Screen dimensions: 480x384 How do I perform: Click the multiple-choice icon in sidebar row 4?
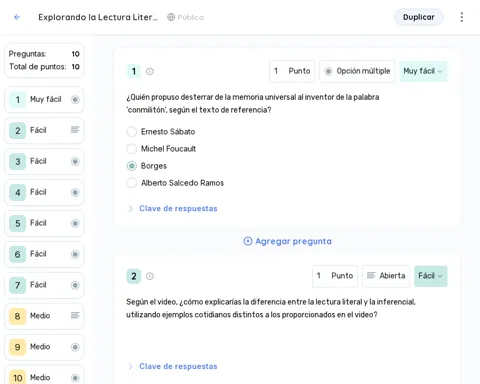coord(75,192)
